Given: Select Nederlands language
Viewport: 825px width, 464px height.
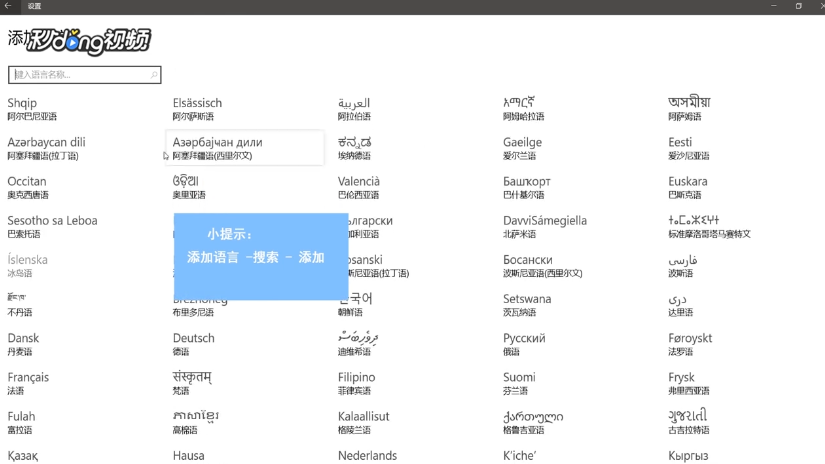Looking at the screenshot, I should 367,456.
